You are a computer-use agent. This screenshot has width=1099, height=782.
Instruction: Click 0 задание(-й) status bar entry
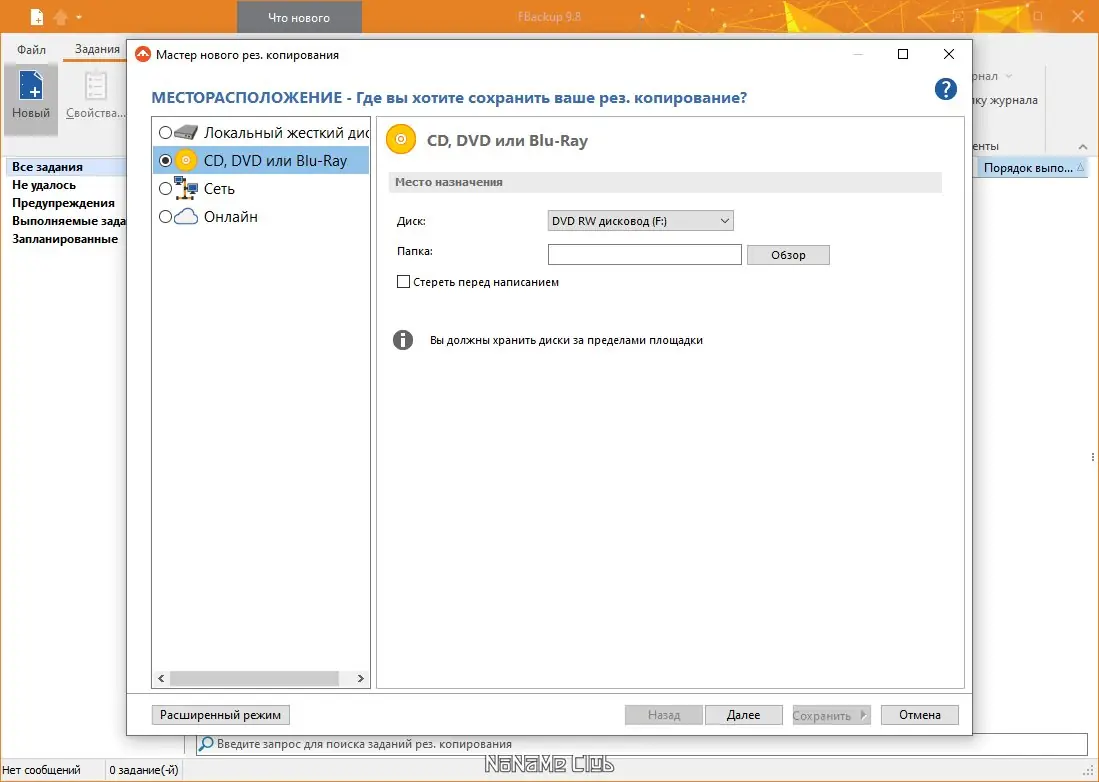pos(144,770)
